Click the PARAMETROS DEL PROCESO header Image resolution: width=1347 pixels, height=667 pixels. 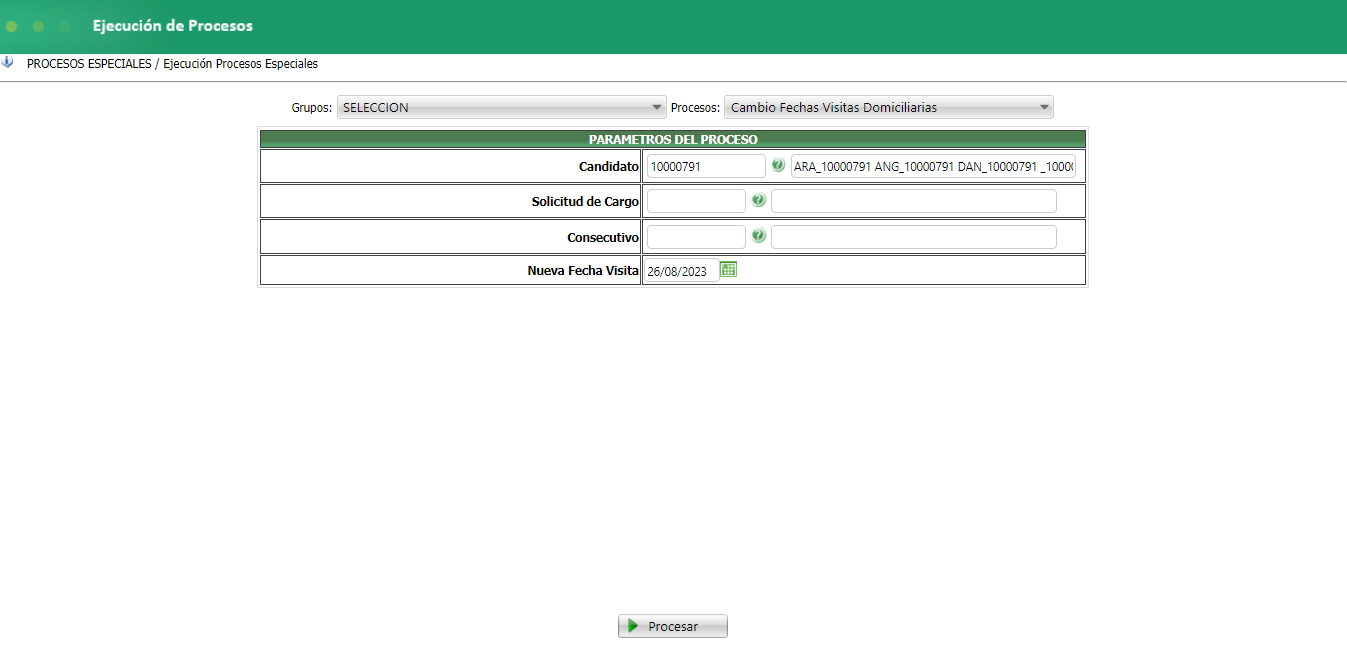click(673, 139)
